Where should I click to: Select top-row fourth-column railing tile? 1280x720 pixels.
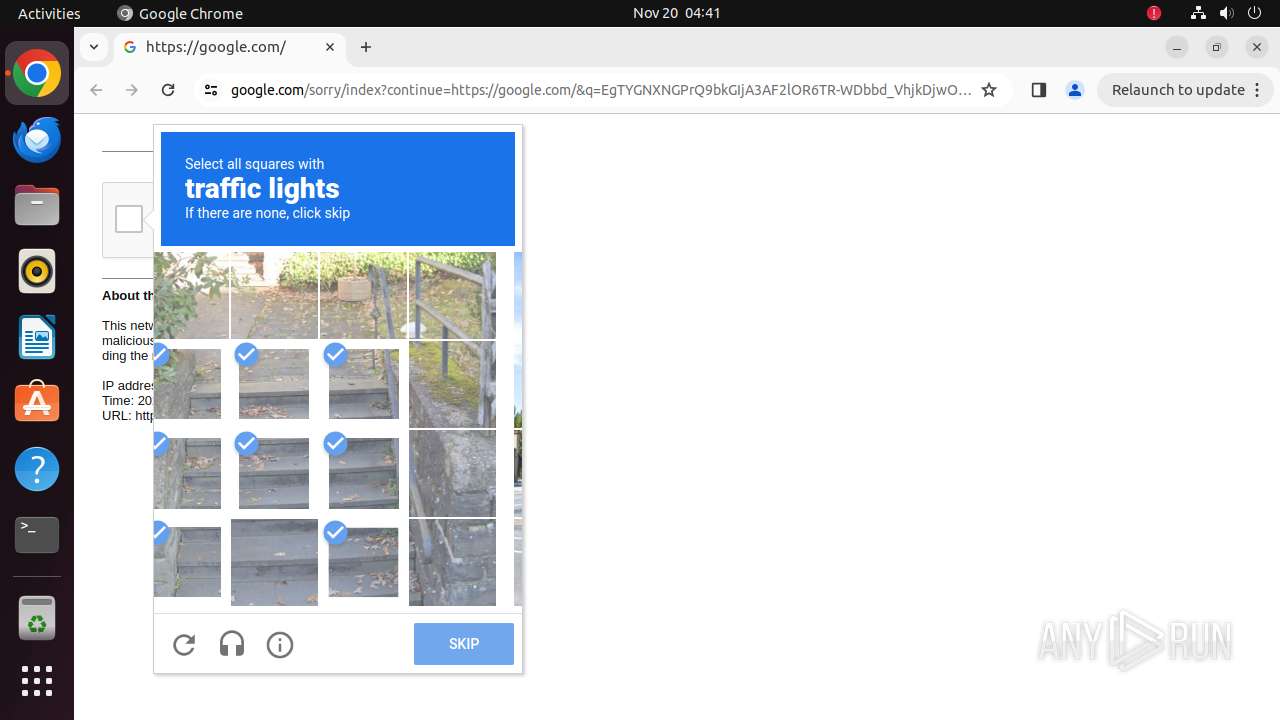pyautogui.click(x=452, y=295)
